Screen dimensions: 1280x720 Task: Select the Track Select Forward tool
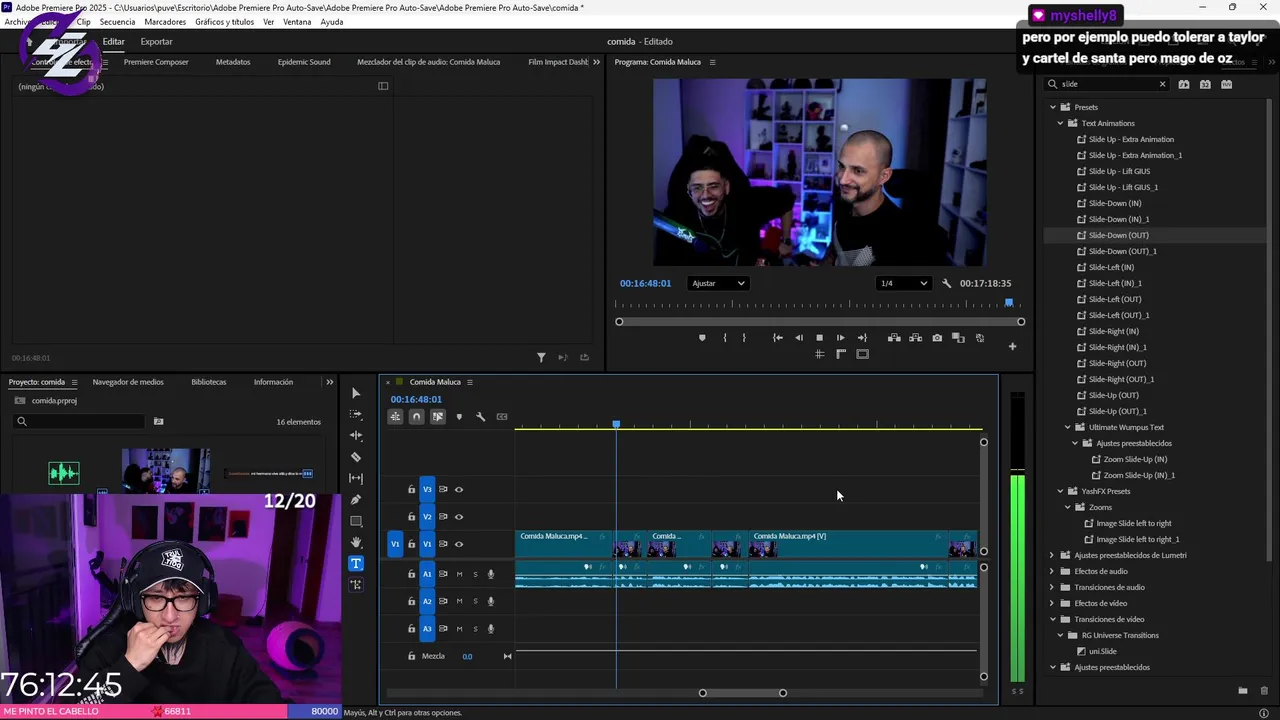click(x=356, y=414)
